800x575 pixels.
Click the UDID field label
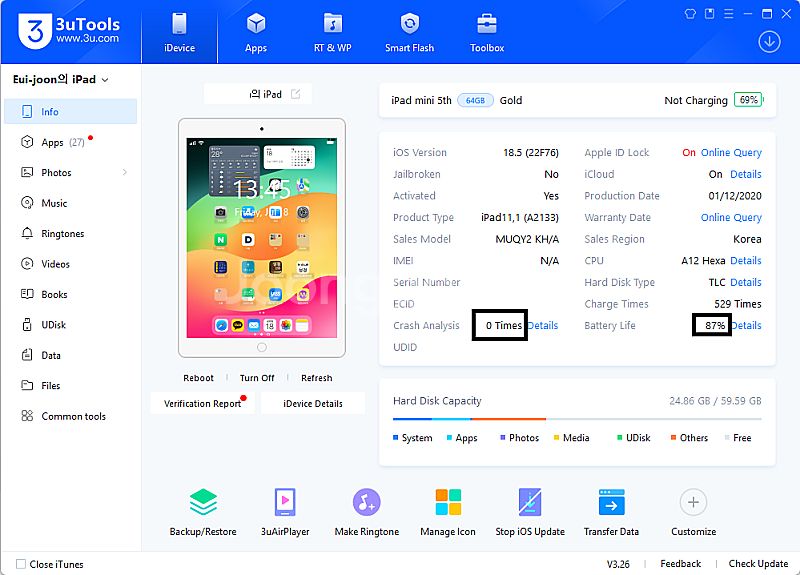point(405,347)
